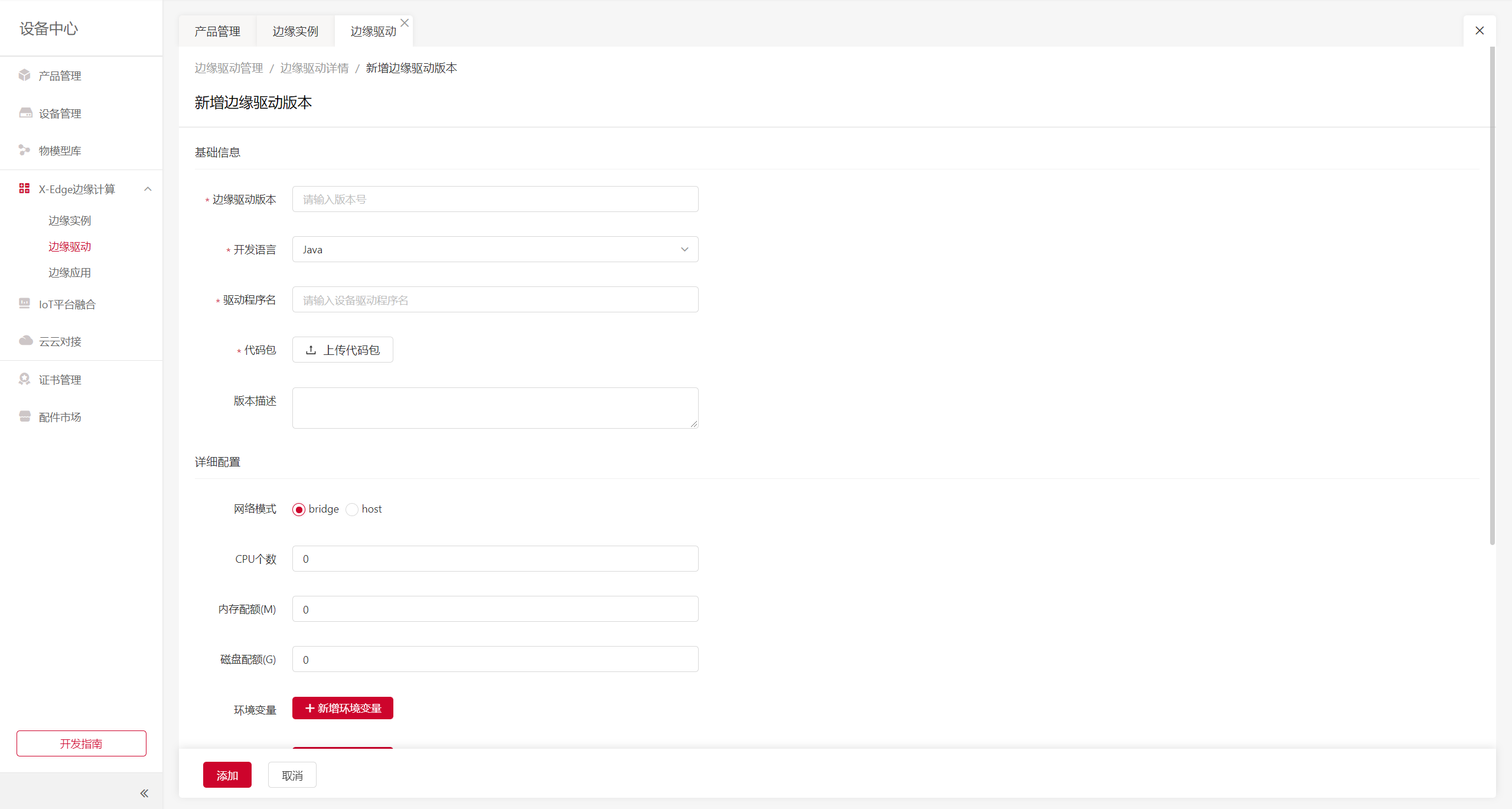Click the 新增环境变量 button

click(x=343, y=708)
